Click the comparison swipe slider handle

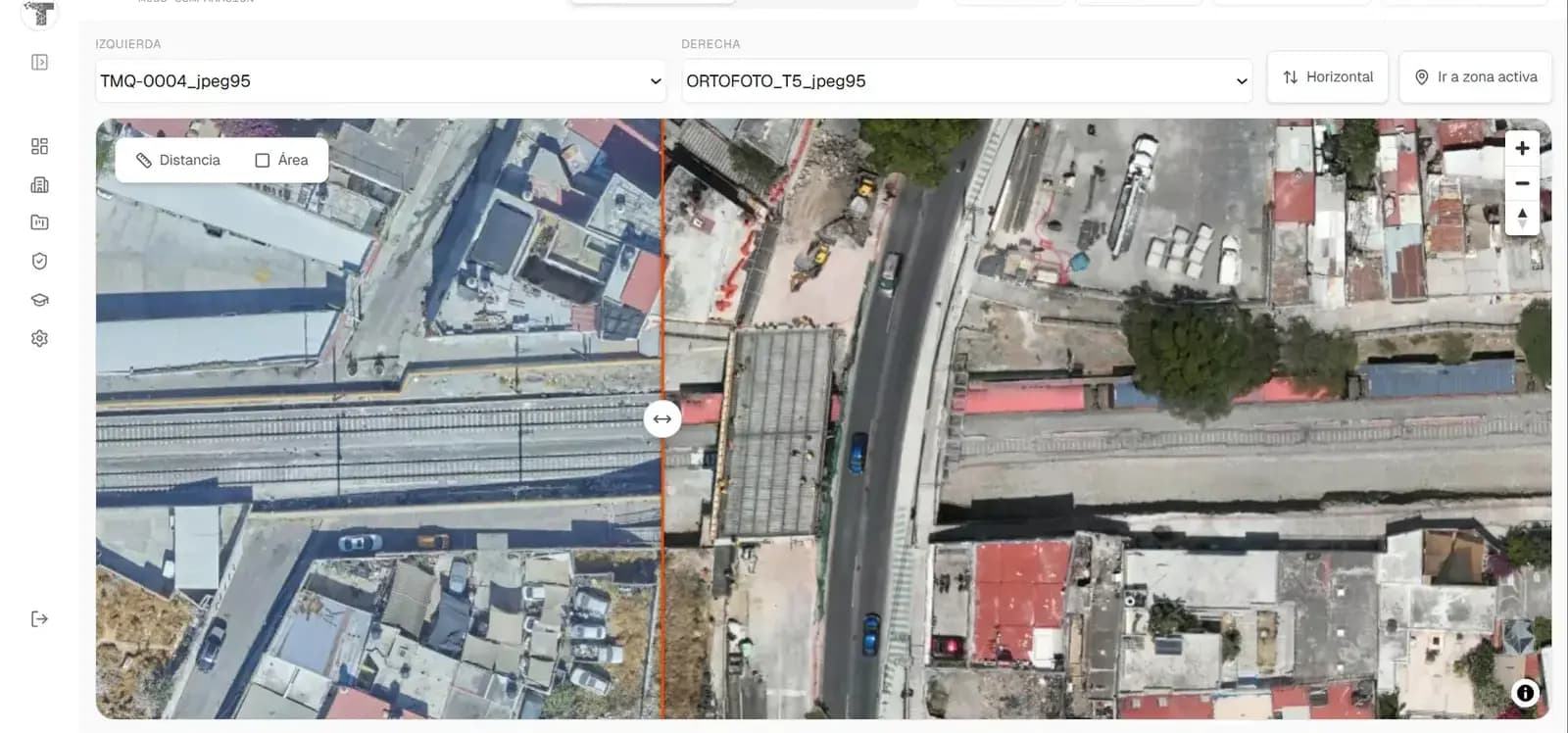[662, 419]
